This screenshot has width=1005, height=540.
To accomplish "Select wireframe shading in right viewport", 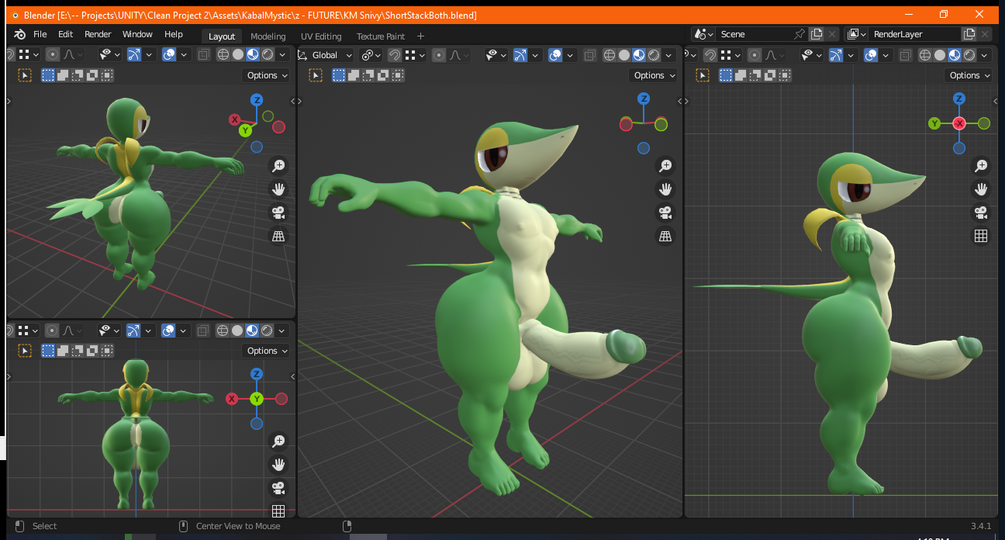I will click(x=925, y=56).
